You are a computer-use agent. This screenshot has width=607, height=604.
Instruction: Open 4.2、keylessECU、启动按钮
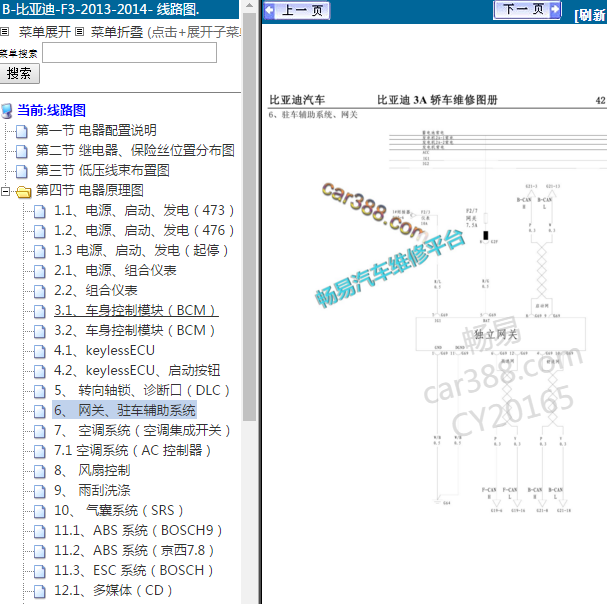pyautogui.click(x=137, y=371)
